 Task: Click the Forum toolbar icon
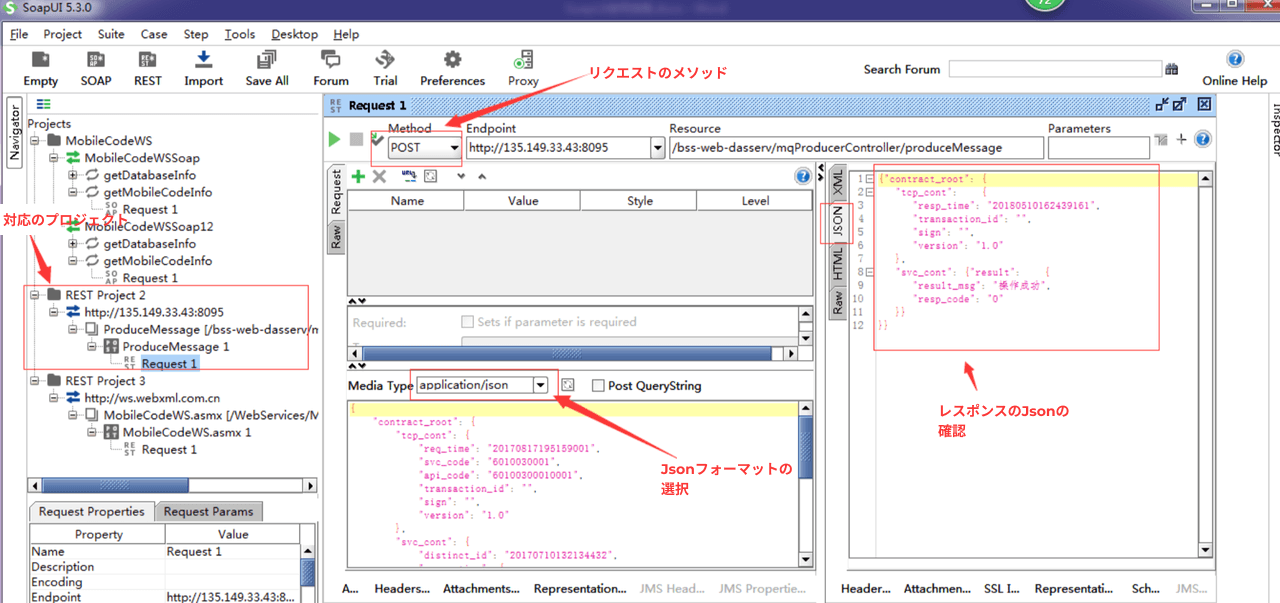[330, 60]
